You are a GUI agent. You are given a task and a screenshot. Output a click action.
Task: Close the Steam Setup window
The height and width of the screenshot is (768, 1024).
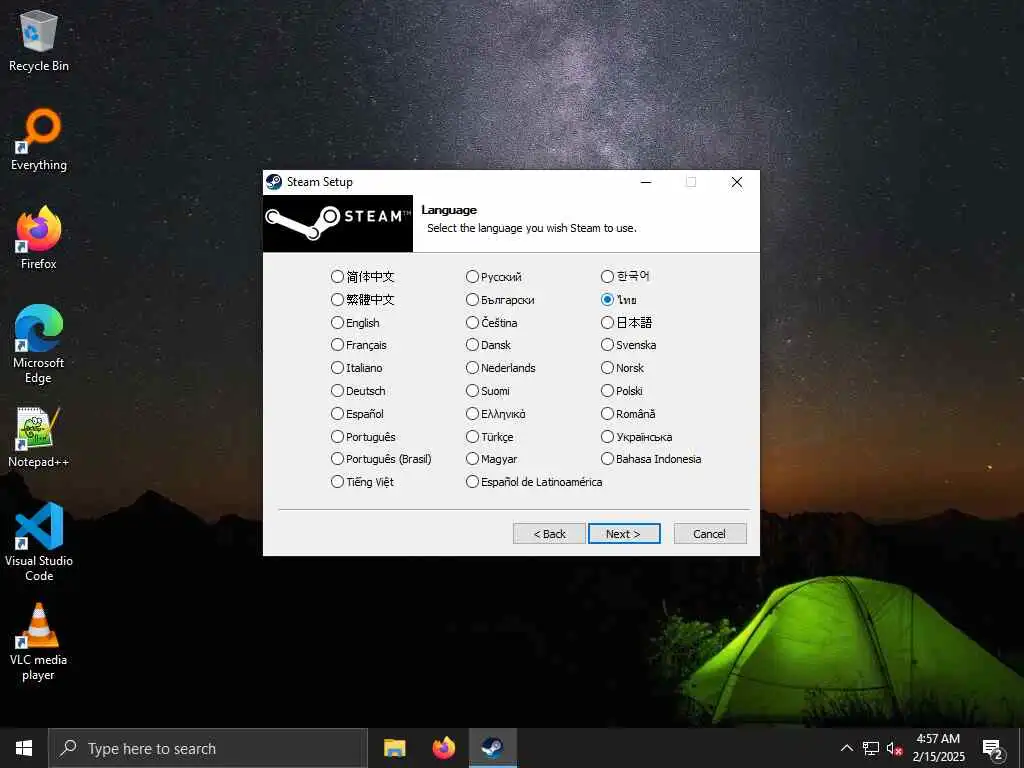pos(737,182)
